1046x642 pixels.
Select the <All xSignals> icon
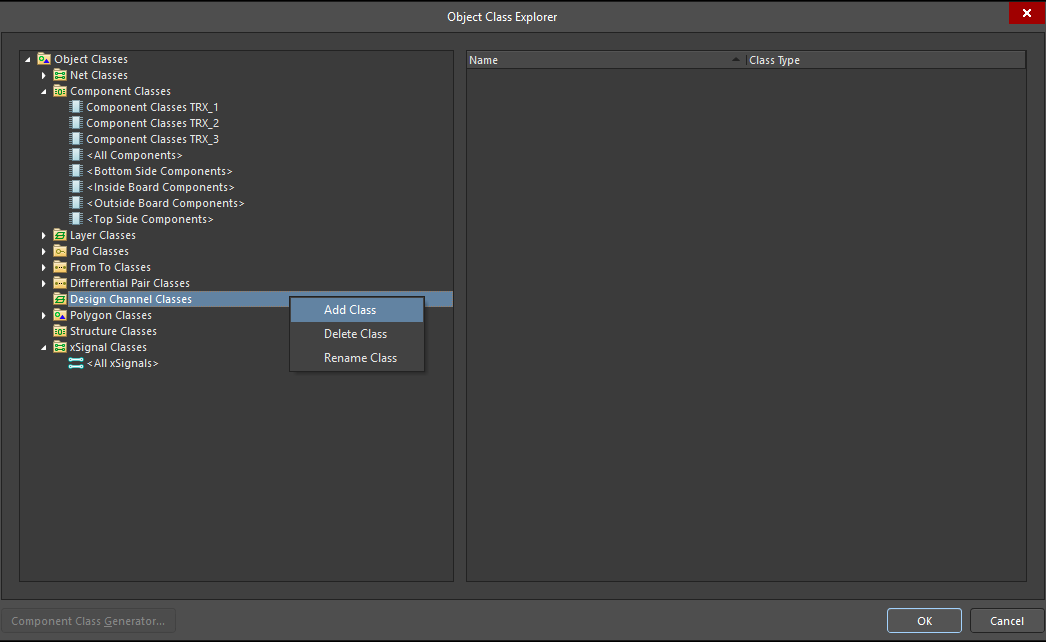(x=75, y=362)
